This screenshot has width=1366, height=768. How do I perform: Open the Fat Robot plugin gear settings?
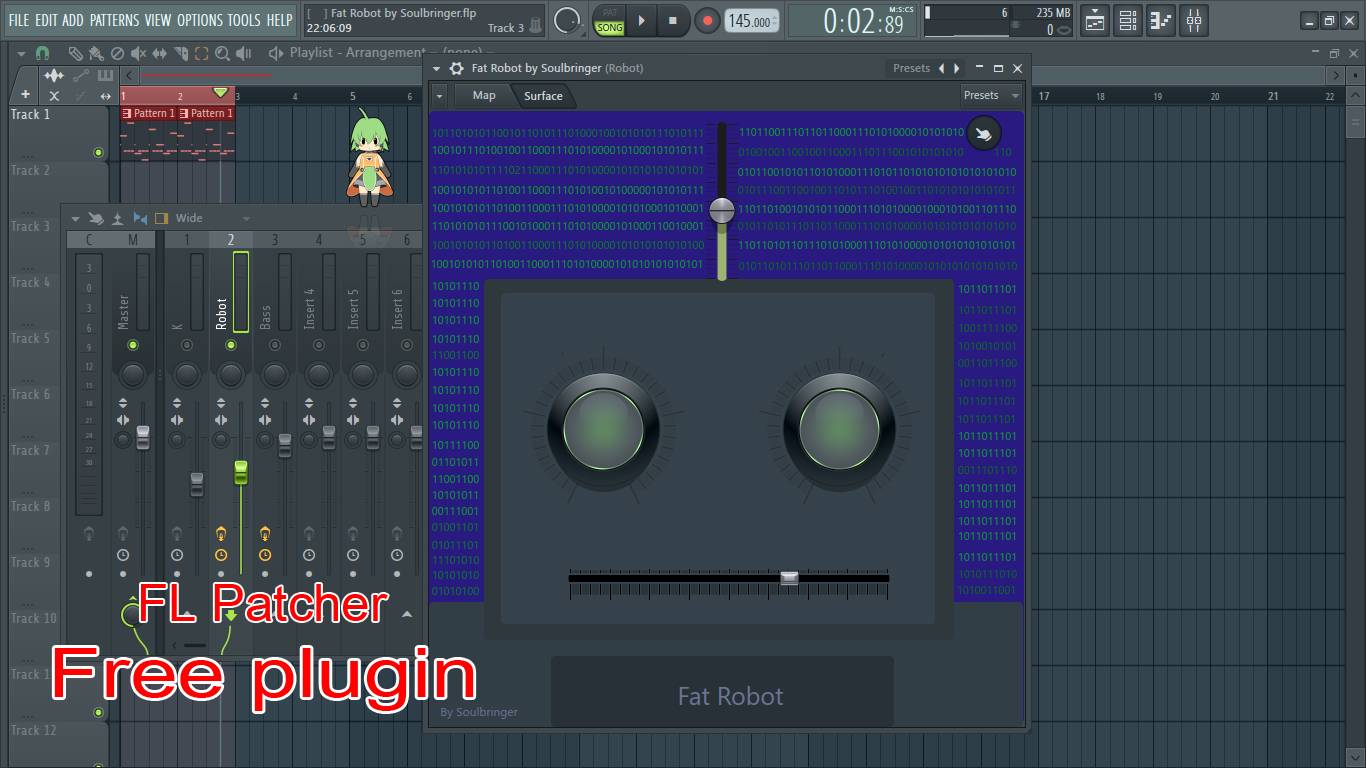point(456,68)
